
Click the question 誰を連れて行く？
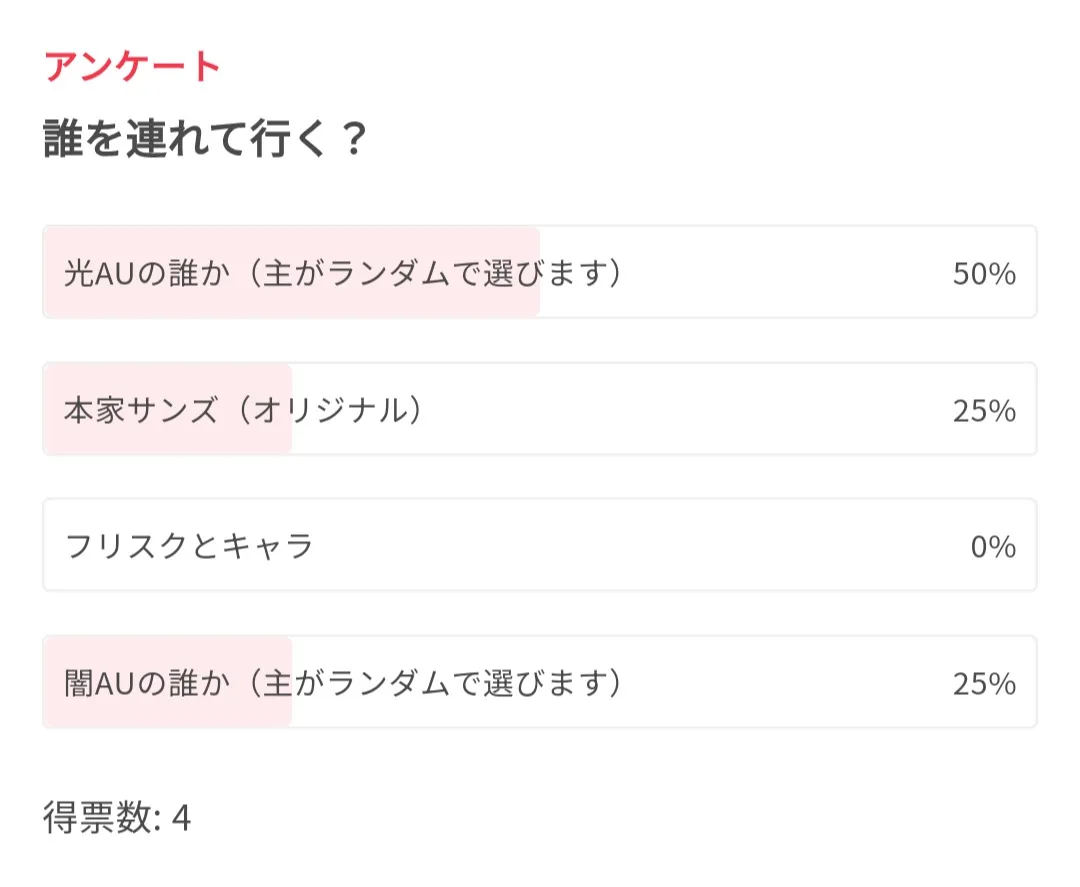[x=206, y=139]
